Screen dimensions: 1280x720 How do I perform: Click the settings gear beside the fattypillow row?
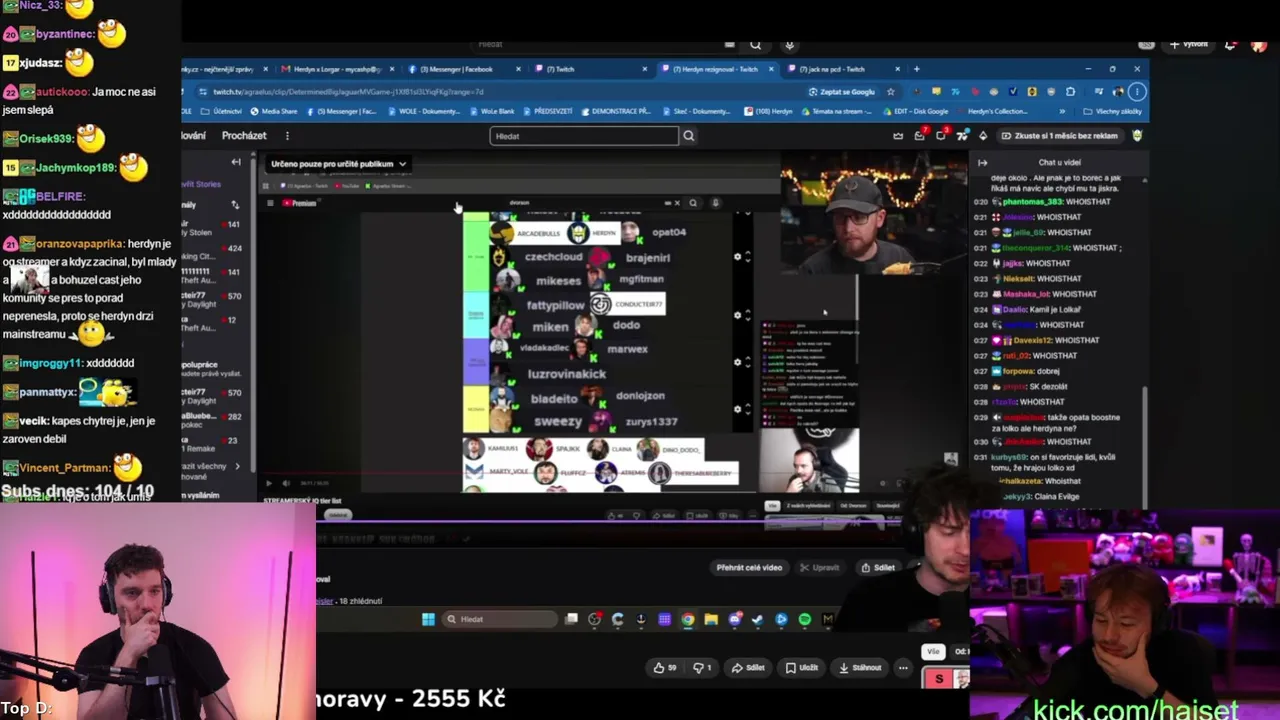coord(738,314)
